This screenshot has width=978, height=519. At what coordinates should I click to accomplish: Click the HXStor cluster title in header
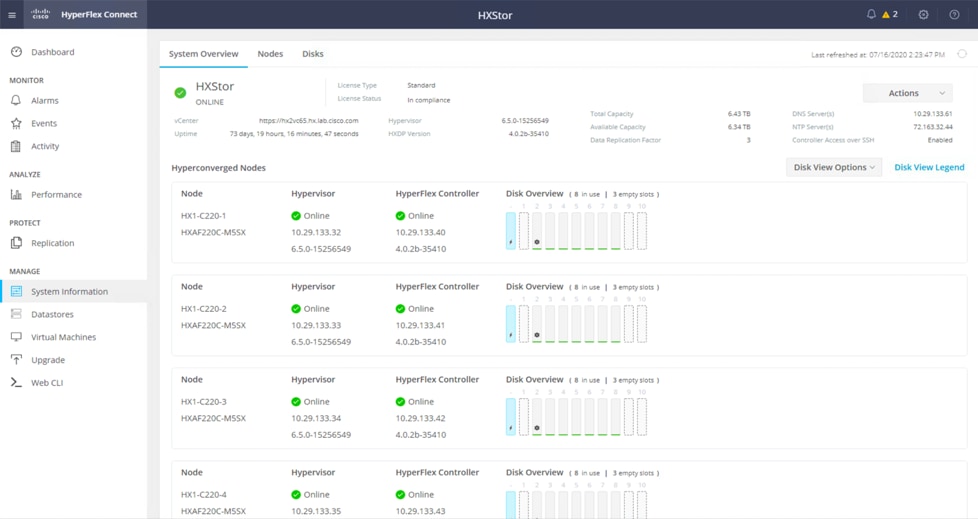[x=495, y=15]
